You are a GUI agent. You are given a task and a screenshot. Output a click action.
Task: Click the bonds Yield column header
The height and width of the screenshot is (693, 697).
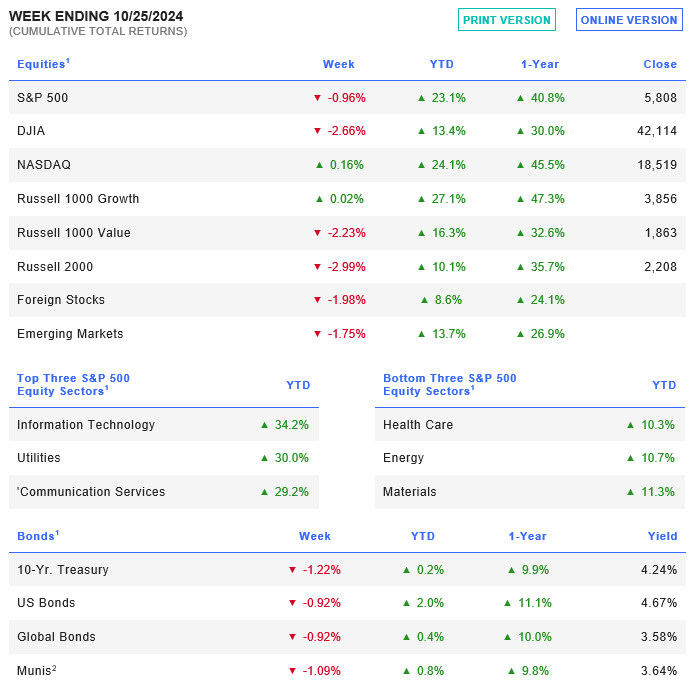[x=662, y=537]
